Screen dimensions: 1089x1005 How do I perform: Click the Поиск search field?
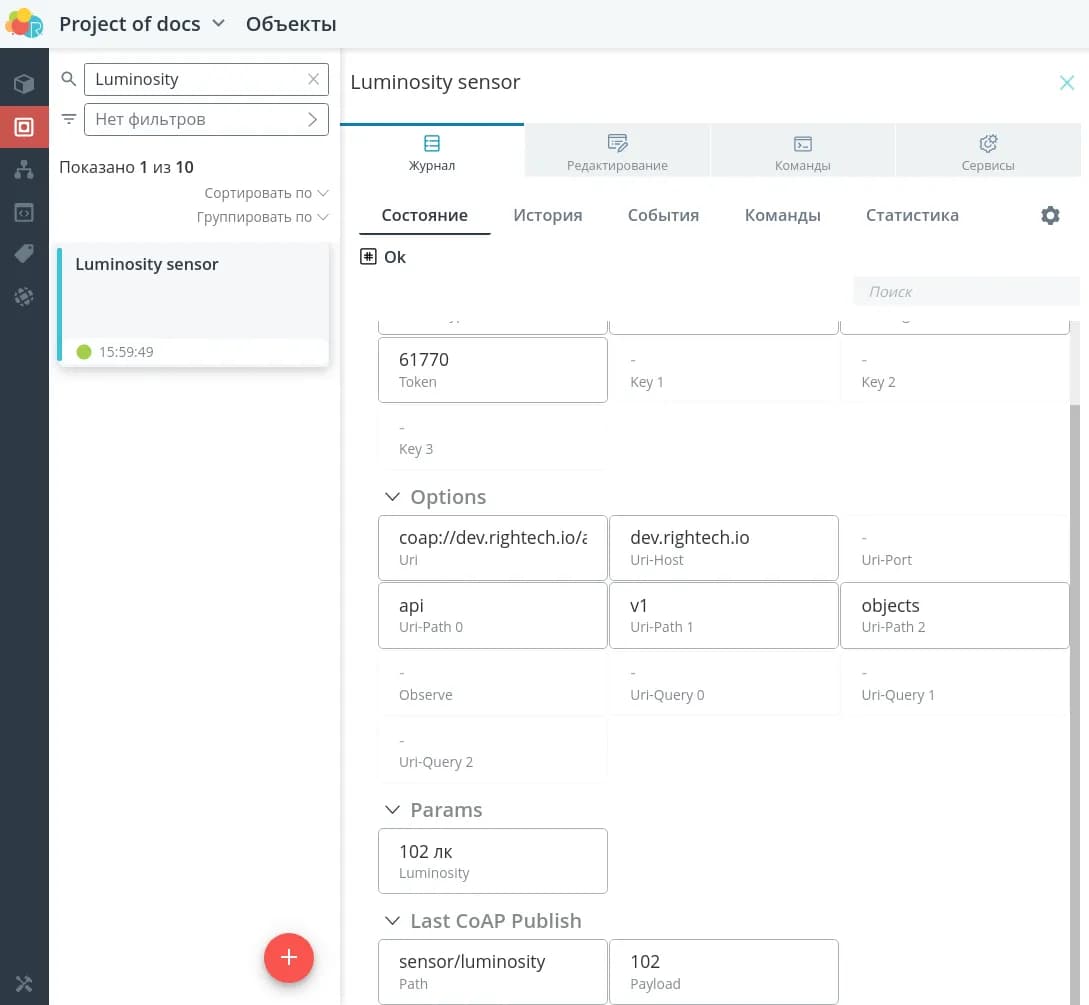(x=964, y=292)
